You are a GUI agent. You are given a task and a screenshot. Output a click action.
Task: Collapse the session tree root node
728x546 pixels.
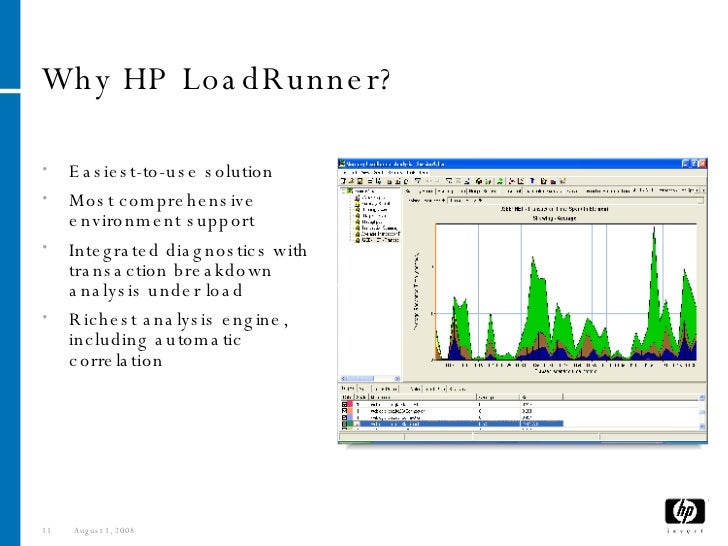(344, 190)
